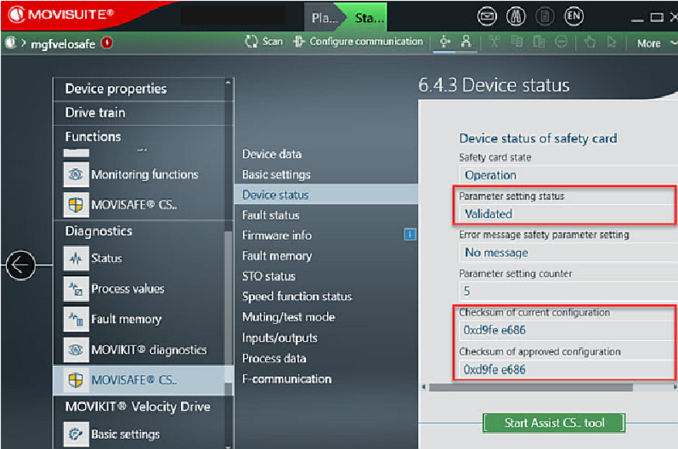Open Process values icon
Viewport: 678px width, 449px height.
76,289
